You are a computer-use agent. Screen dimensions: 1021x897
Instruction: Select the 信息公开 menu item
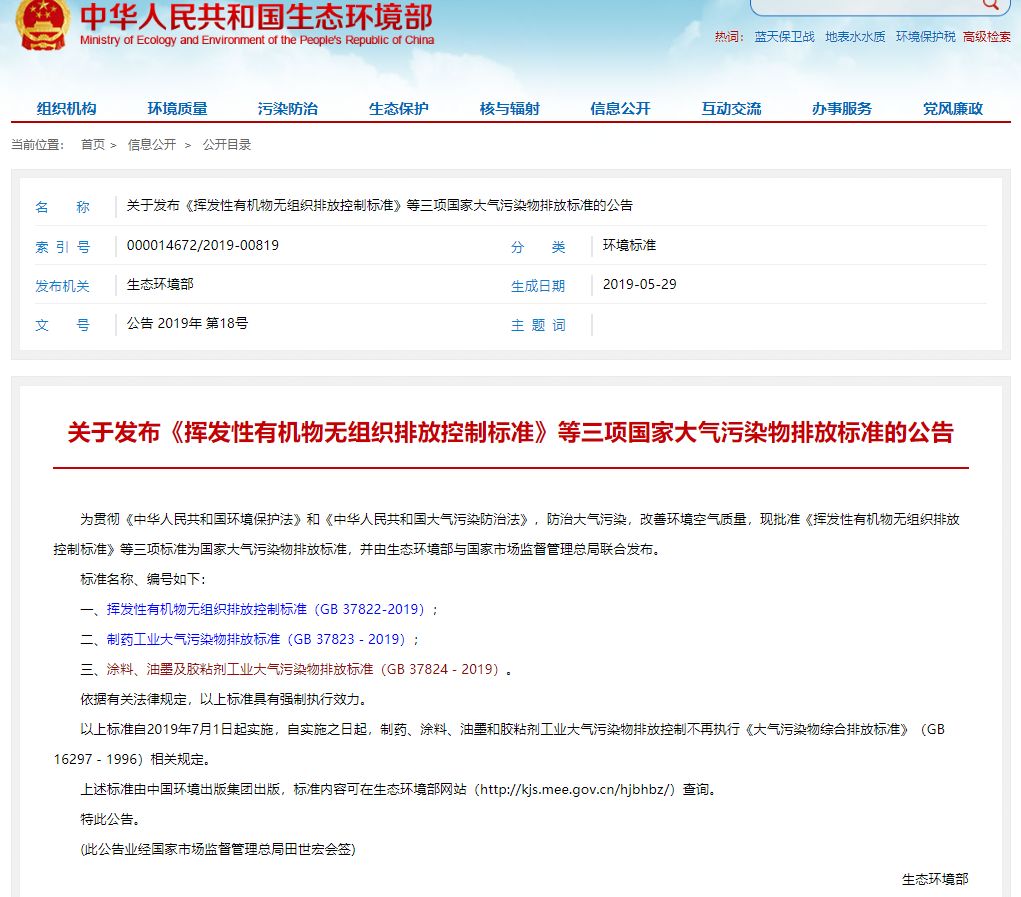pos(620,109)
